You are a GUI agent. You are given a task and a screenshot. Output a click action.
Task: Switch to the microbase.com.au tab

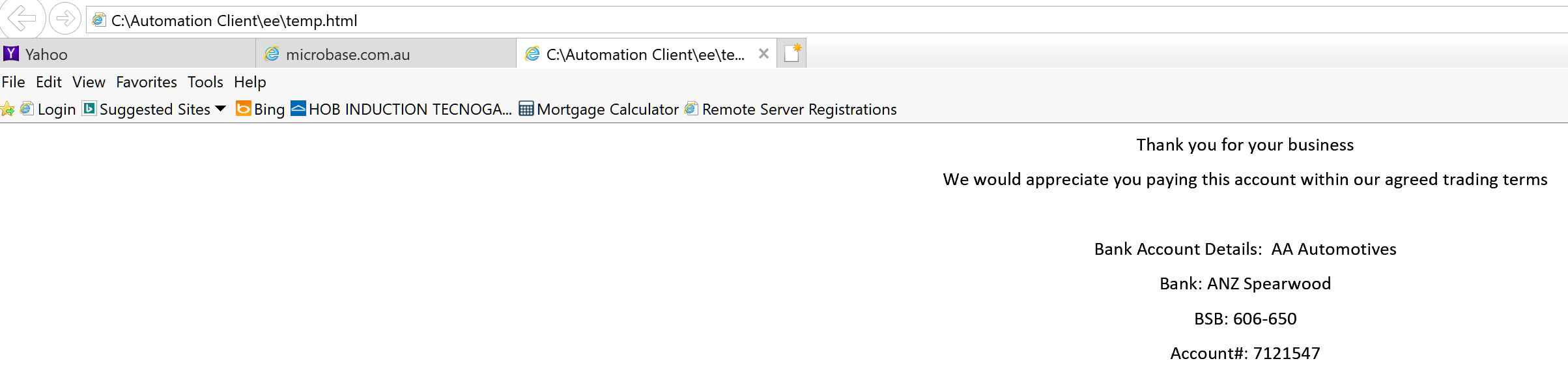click(x=386, y=54)
